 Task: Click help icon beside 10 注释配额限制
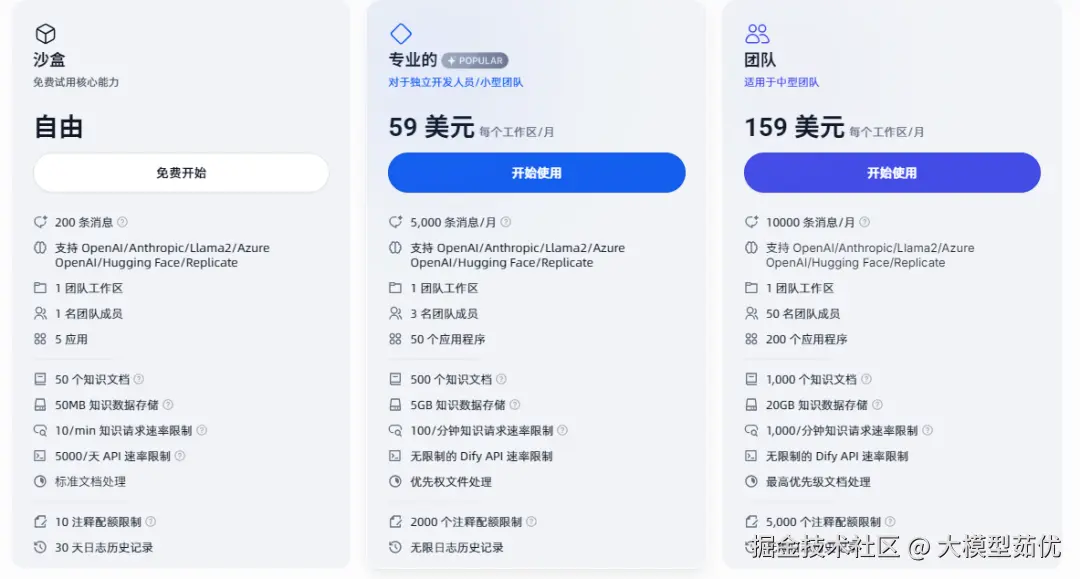click(151, 522)
